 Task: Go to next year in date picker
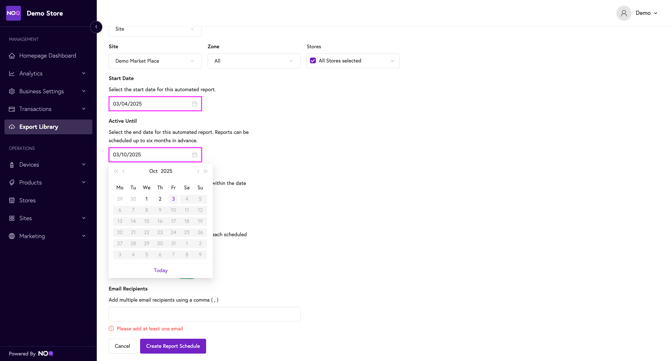point(206,171)
